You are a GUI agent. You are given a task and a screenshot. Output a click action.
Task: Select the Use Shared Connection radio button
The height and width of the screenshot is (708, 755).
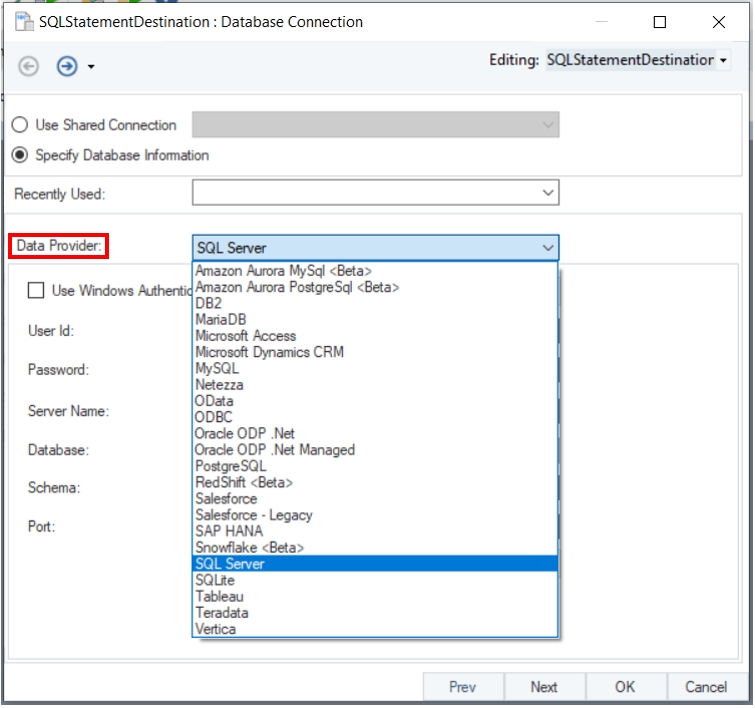[x=20, y=125]
